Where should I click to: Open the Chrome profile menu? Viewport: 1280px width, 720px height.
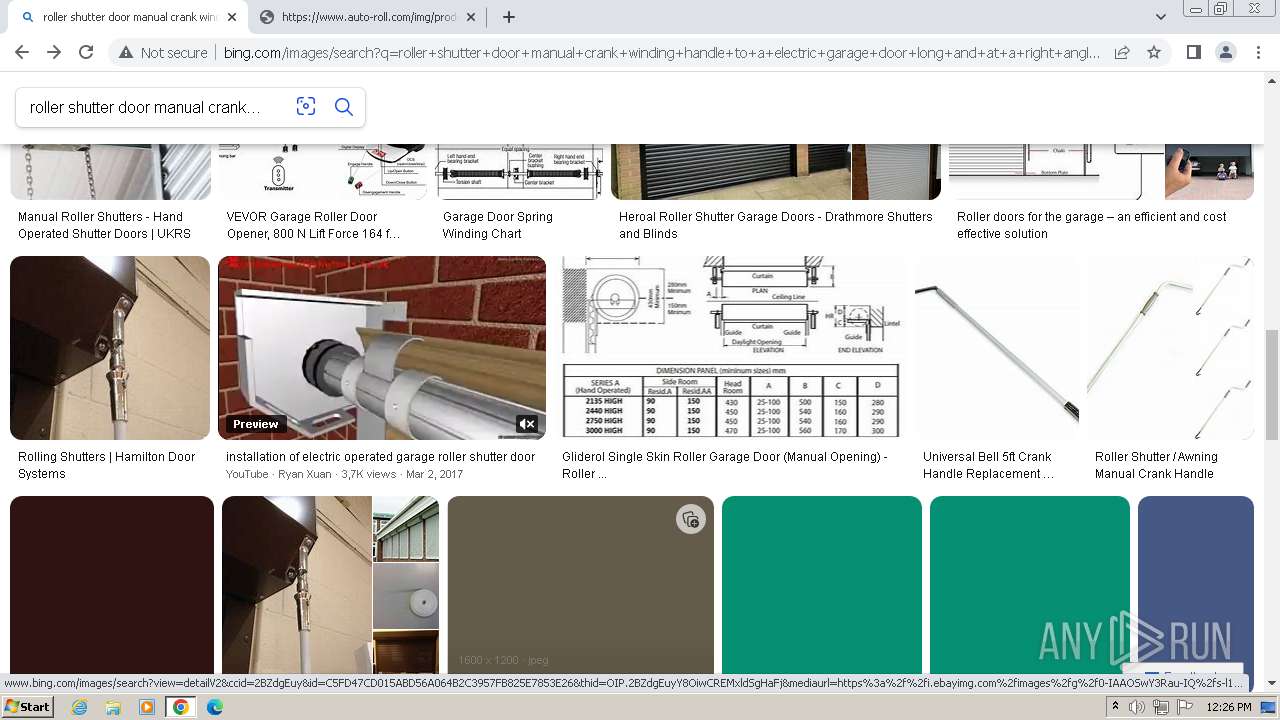click(1225, 53)
